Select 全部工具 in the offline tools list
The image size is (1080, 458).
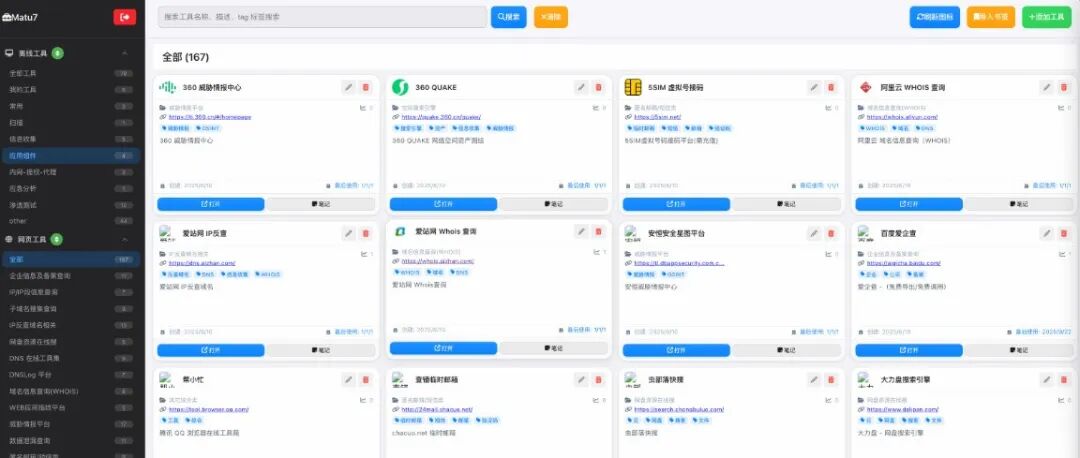click(x=71, y=73)
